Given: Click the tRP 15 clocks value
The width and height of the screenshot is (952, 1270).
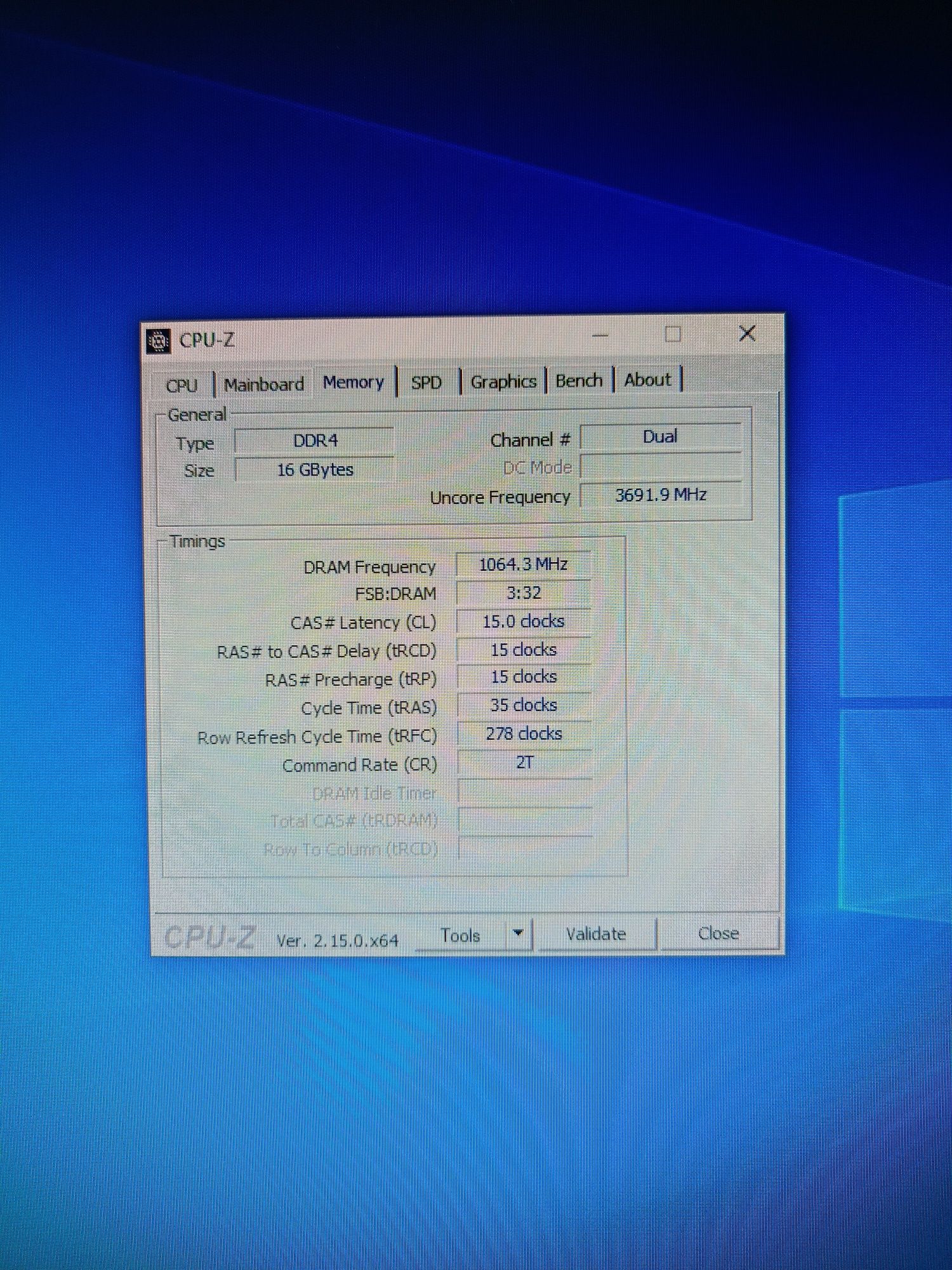Looking at the screenshot, I should pyautogui.click(x=524, y=677).
